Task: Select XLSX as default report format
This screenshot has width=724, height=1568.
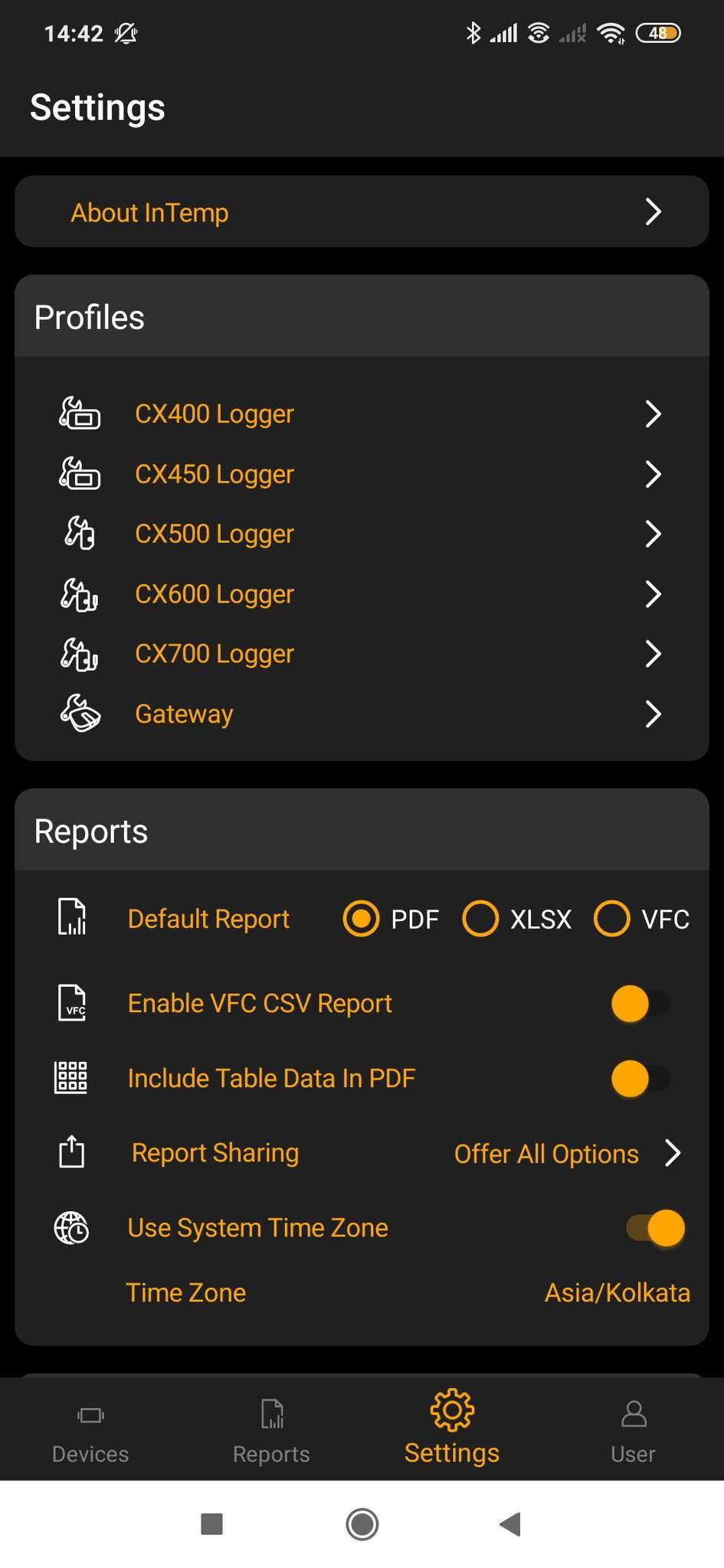Action: click(x=481, y=919)
